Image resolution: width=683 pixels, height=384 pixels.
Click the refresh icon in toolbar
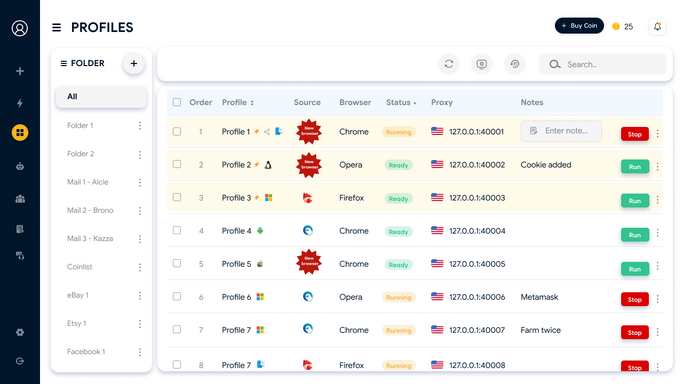[x=449, y=64]
